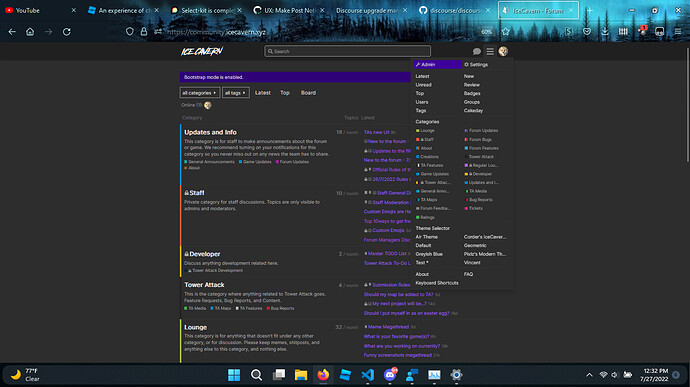Open the Firefox application menu
The image size is (690, 387).
click(678, 32)
